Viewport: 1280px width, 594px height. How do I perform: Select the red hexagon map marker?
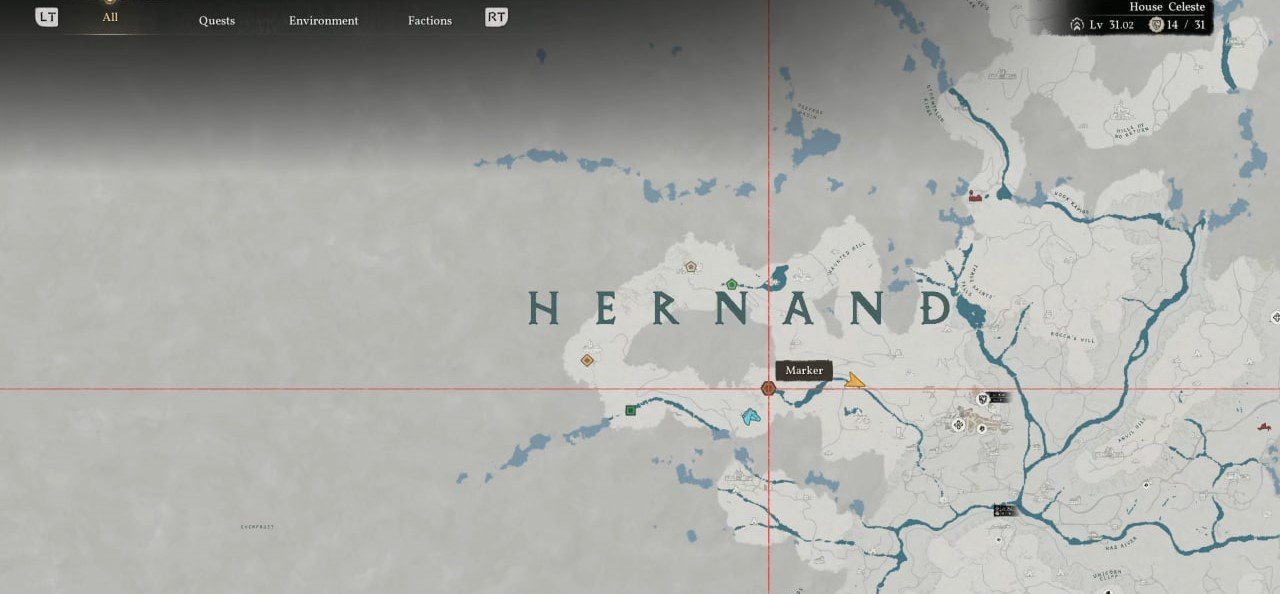768,389
